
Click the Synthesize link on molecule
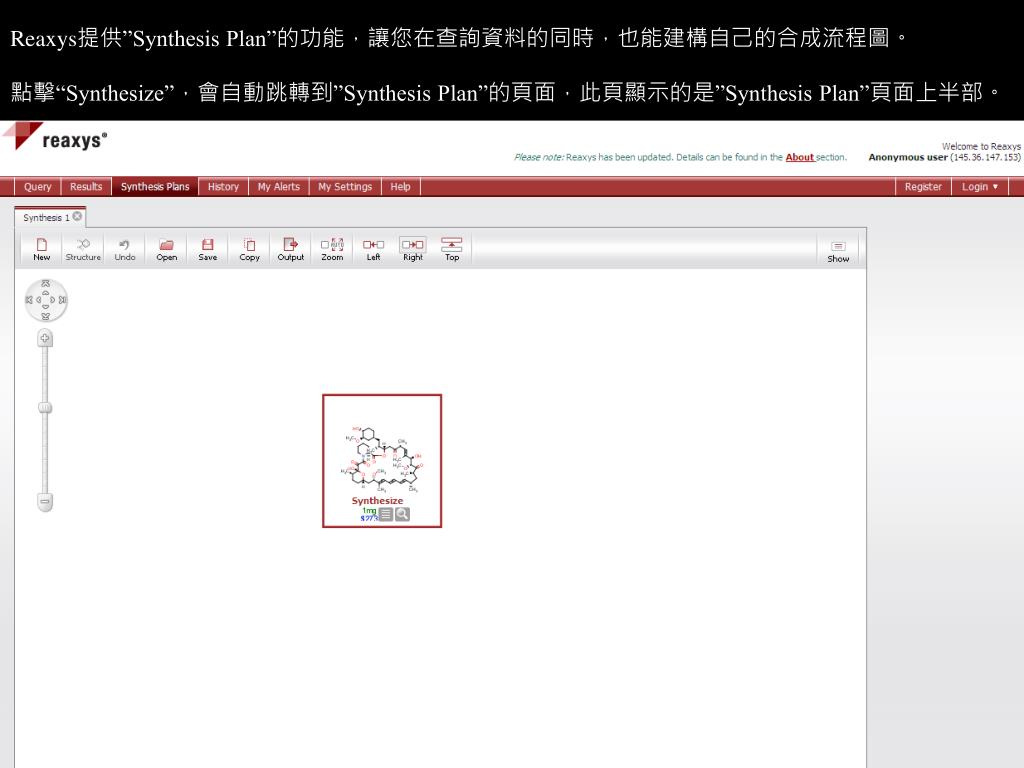[377, 500]
